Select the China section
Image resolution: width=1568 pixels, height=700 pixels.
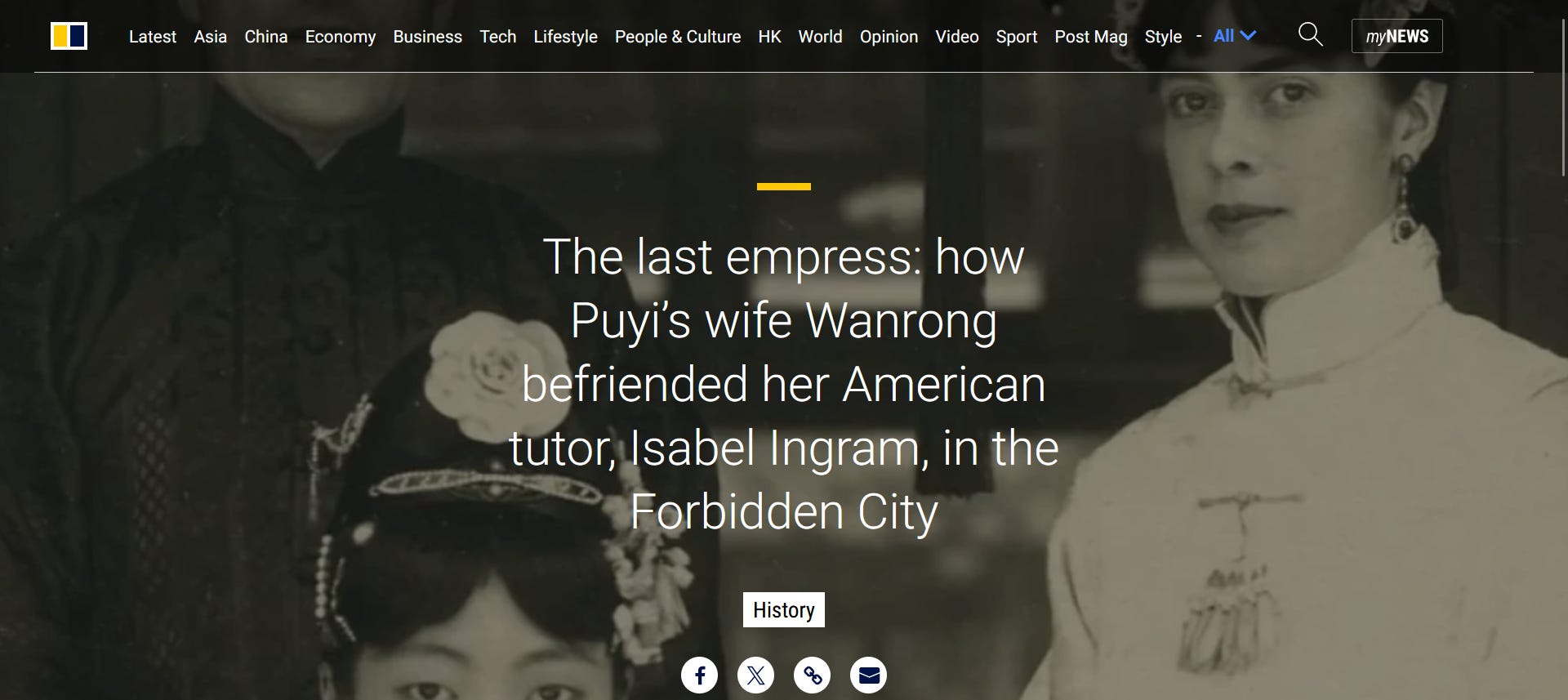click(x=266, y=37)
